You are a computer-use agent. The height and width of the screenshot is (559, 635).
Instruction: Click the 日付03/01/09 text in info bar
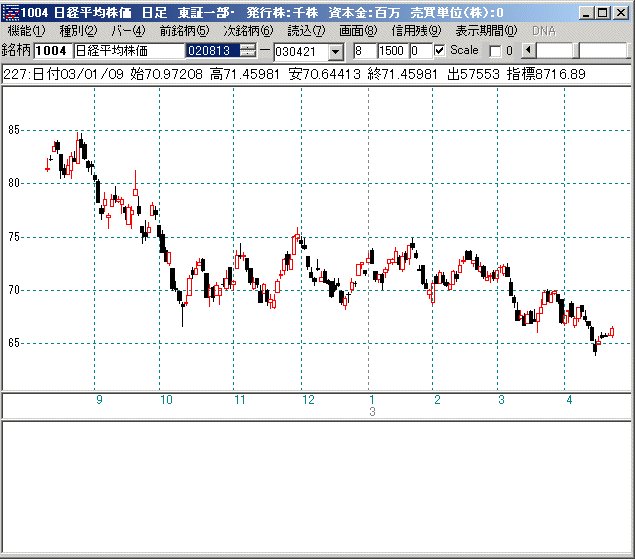(78, 74)
